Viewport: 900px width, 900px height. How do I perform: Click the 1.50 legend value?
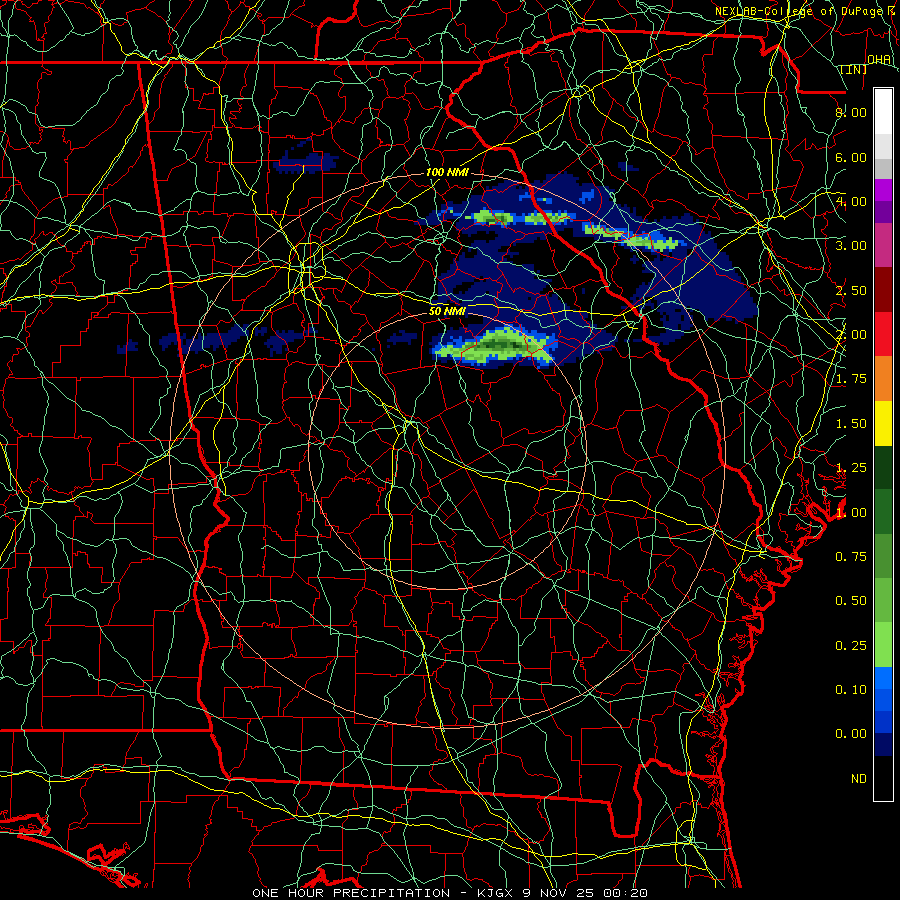click(851, 424)
